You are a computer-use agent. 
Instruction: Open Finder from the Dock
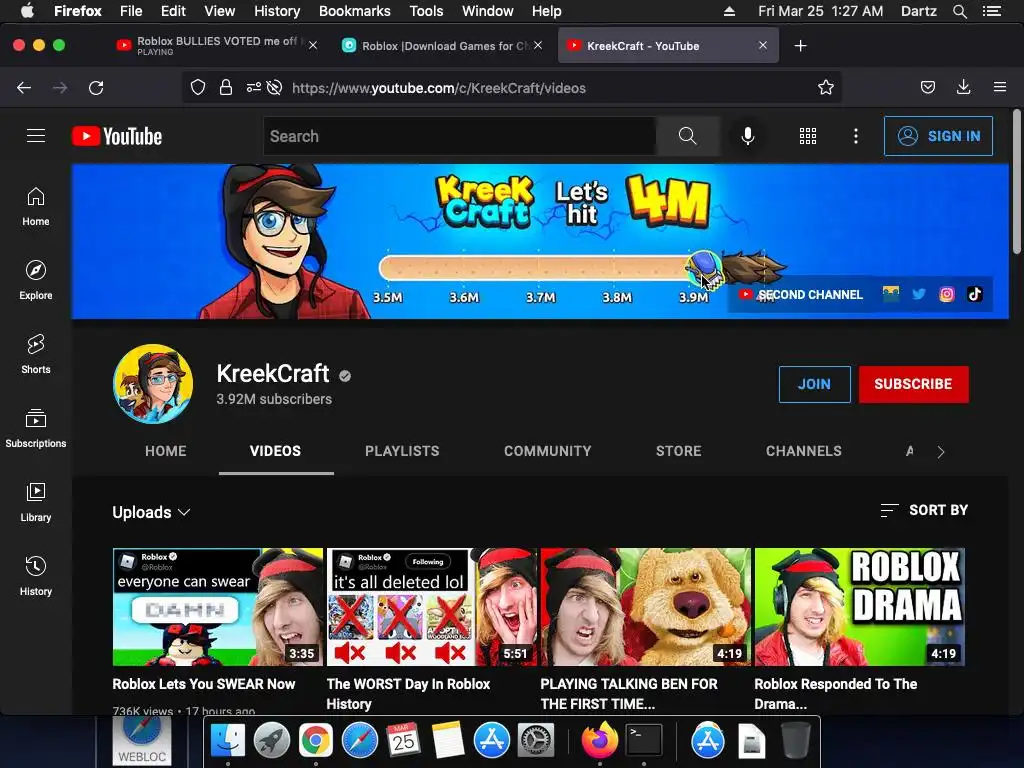coord(228,741)
